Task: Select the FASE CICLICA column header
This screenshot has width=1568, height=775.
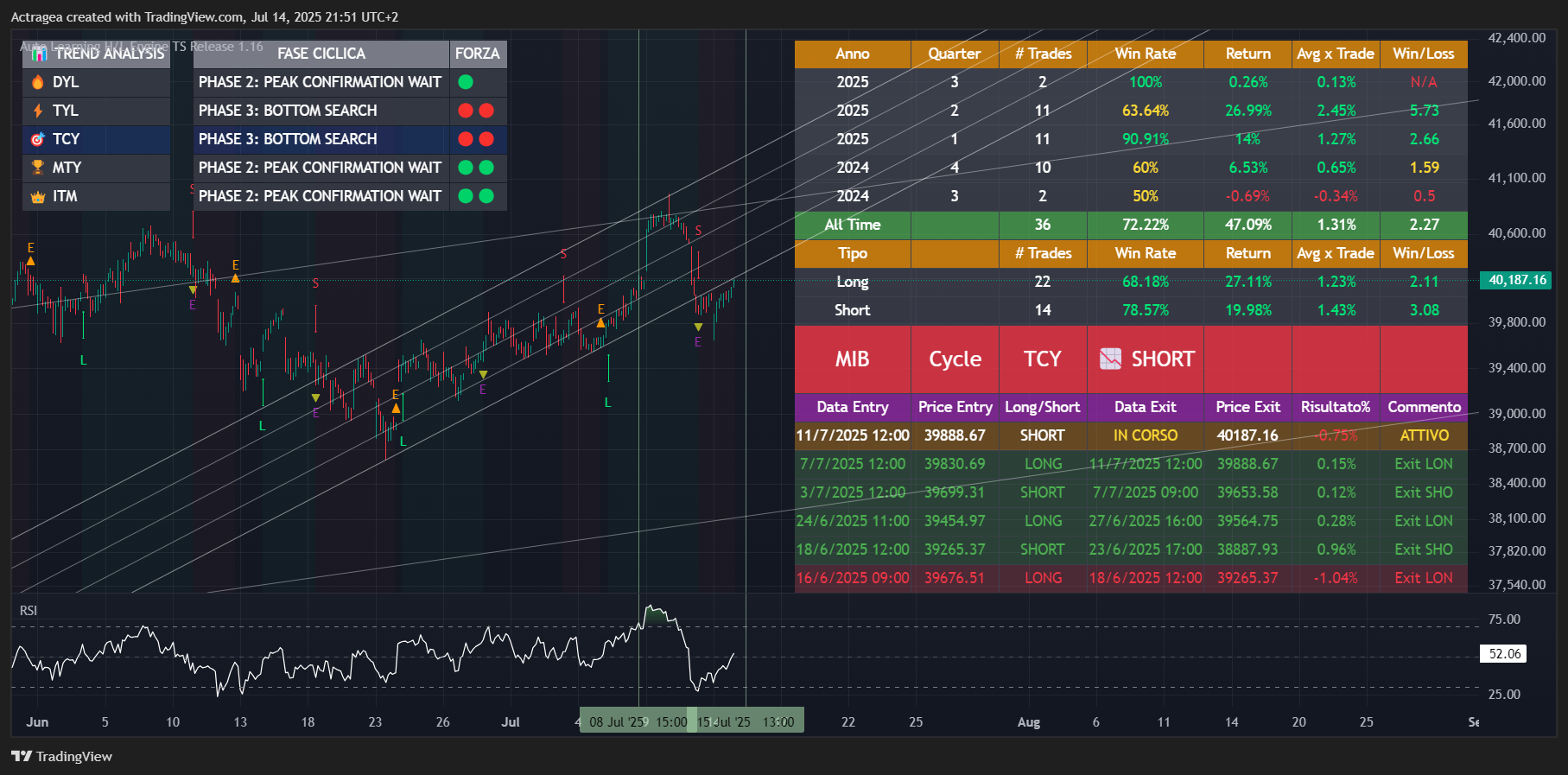Action: tap(321, 54)
